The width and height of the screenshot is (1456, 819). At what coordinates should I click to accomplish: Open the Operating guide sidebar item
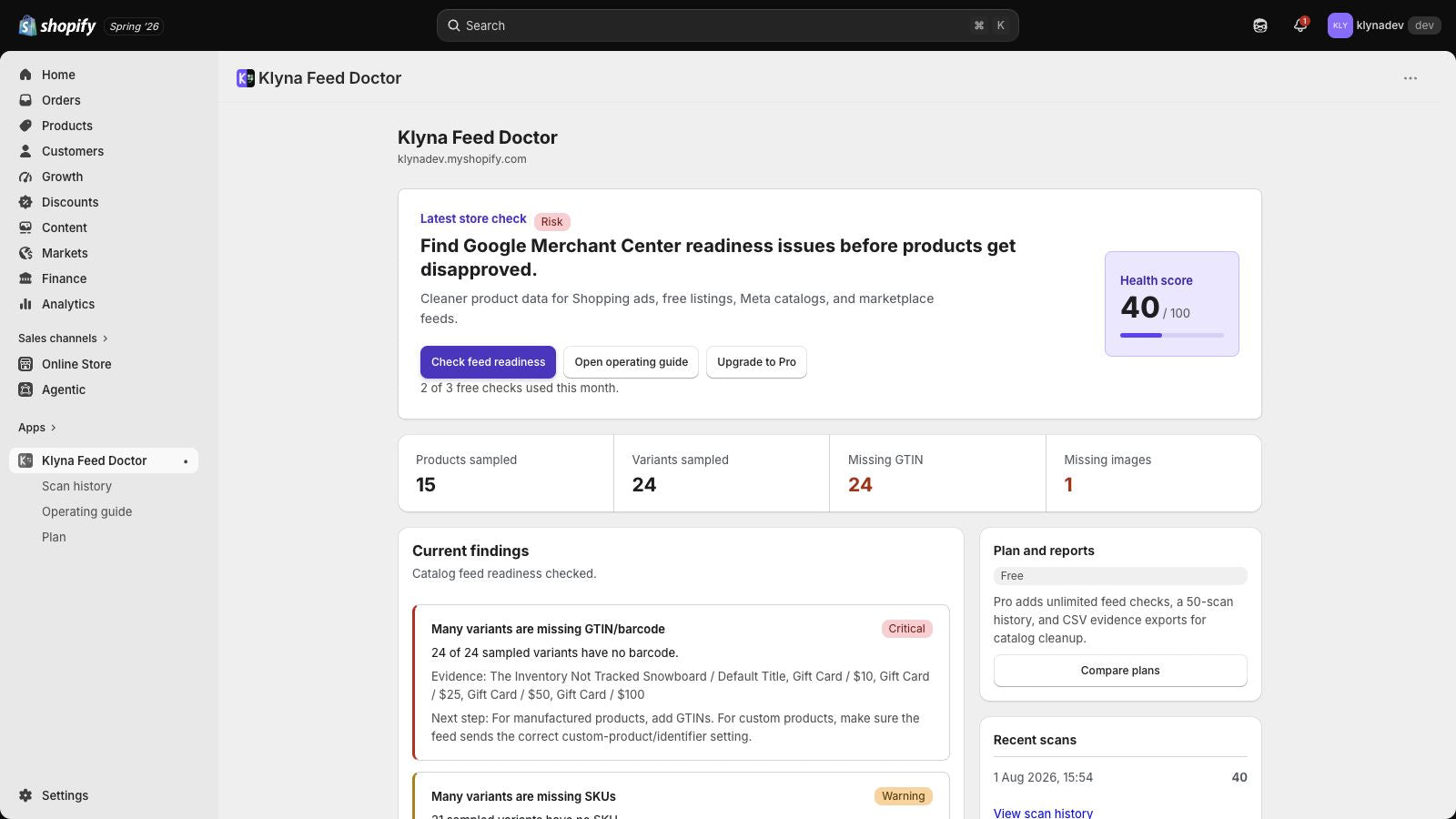86,511
